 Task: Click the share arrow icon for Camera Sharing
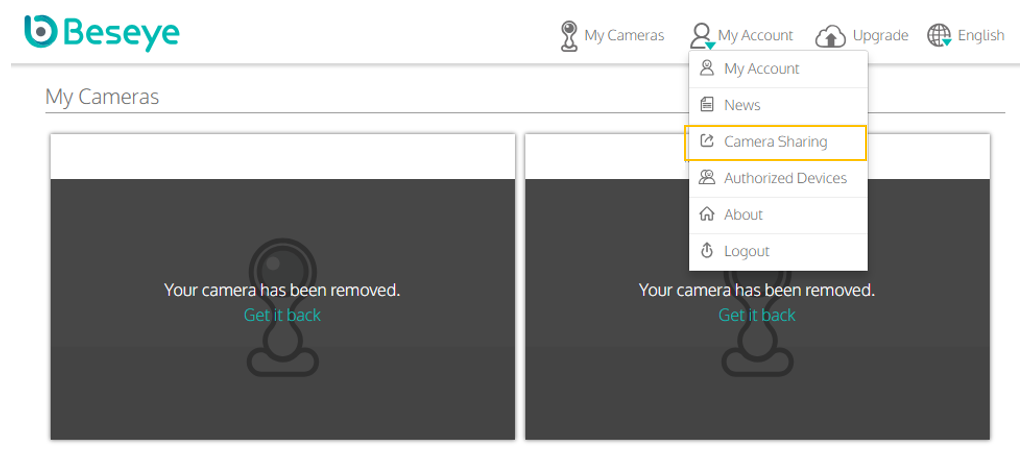coord(707,141)
